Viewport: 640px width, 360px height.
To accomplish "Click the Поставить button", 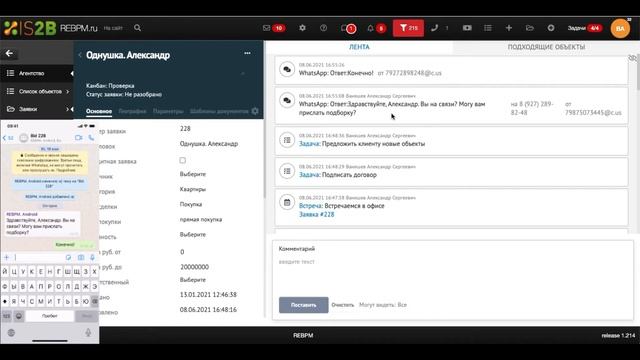I will click(x=303, y=305).
